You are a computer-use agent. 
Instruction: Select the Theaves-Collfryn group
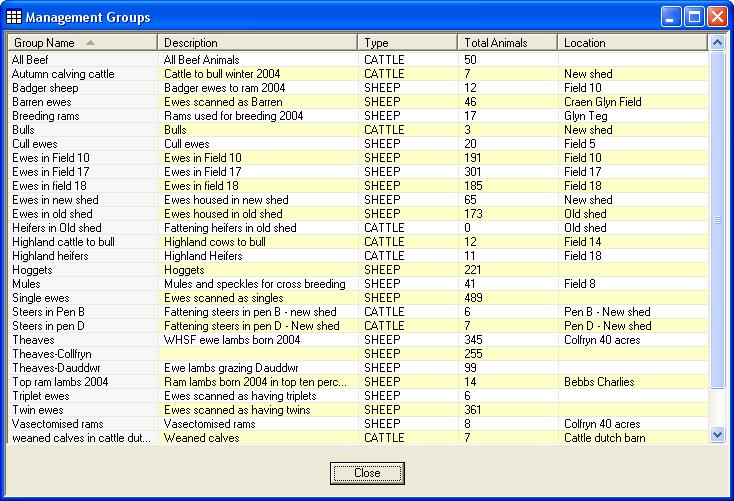pyautogui.click(x=52, y=354)
